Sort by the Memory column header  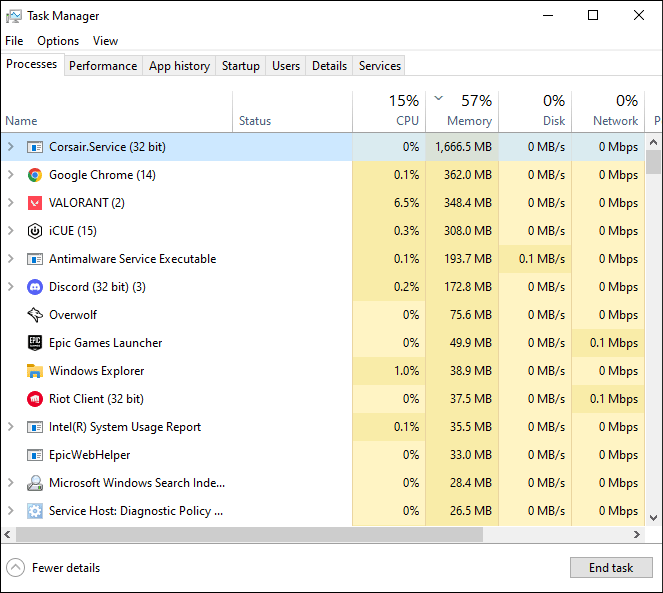(x=462, y=112)
